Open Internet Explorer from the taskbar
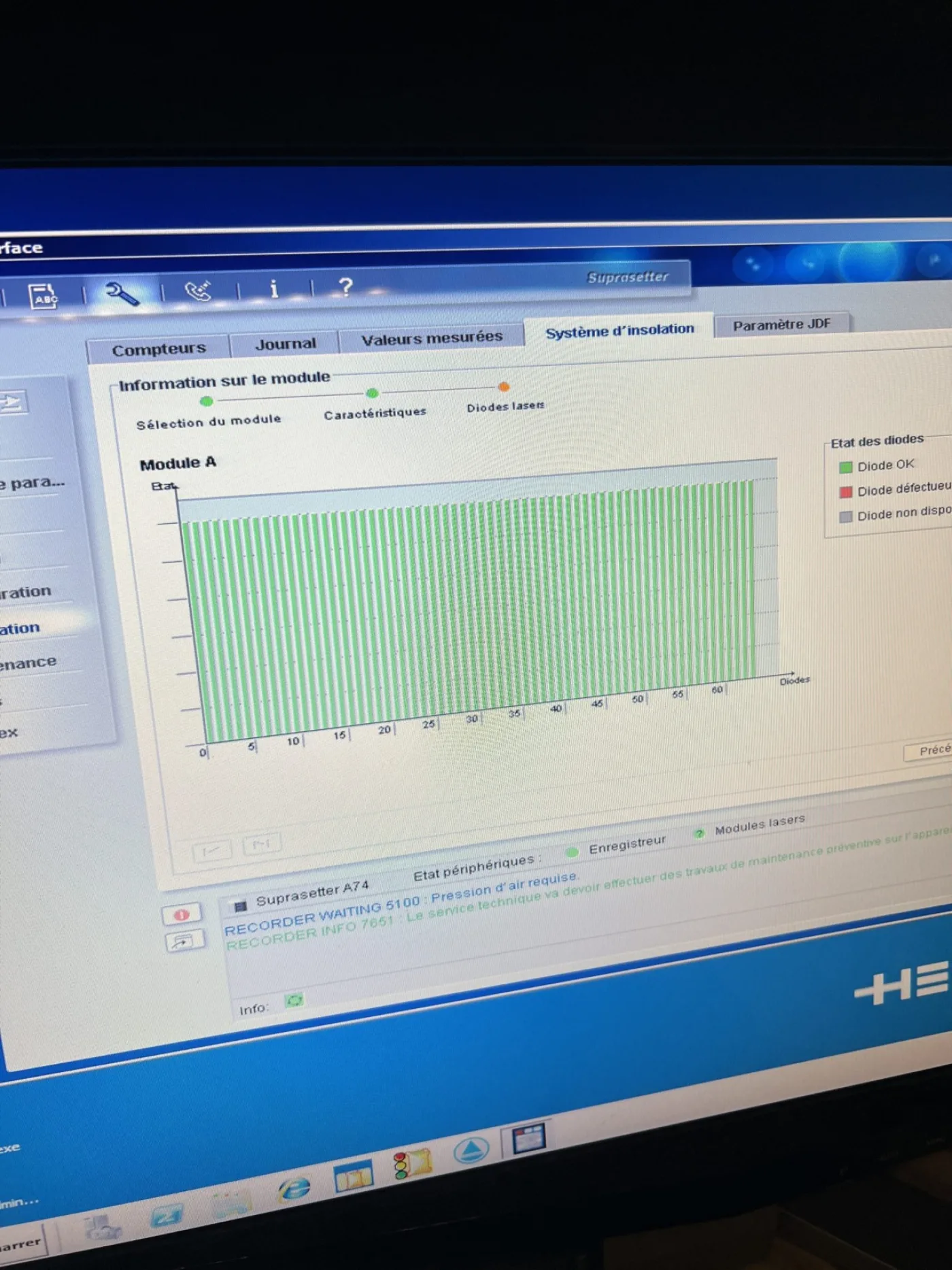The height and width of the screenshot is (1270, 952). click(294, 1188)
